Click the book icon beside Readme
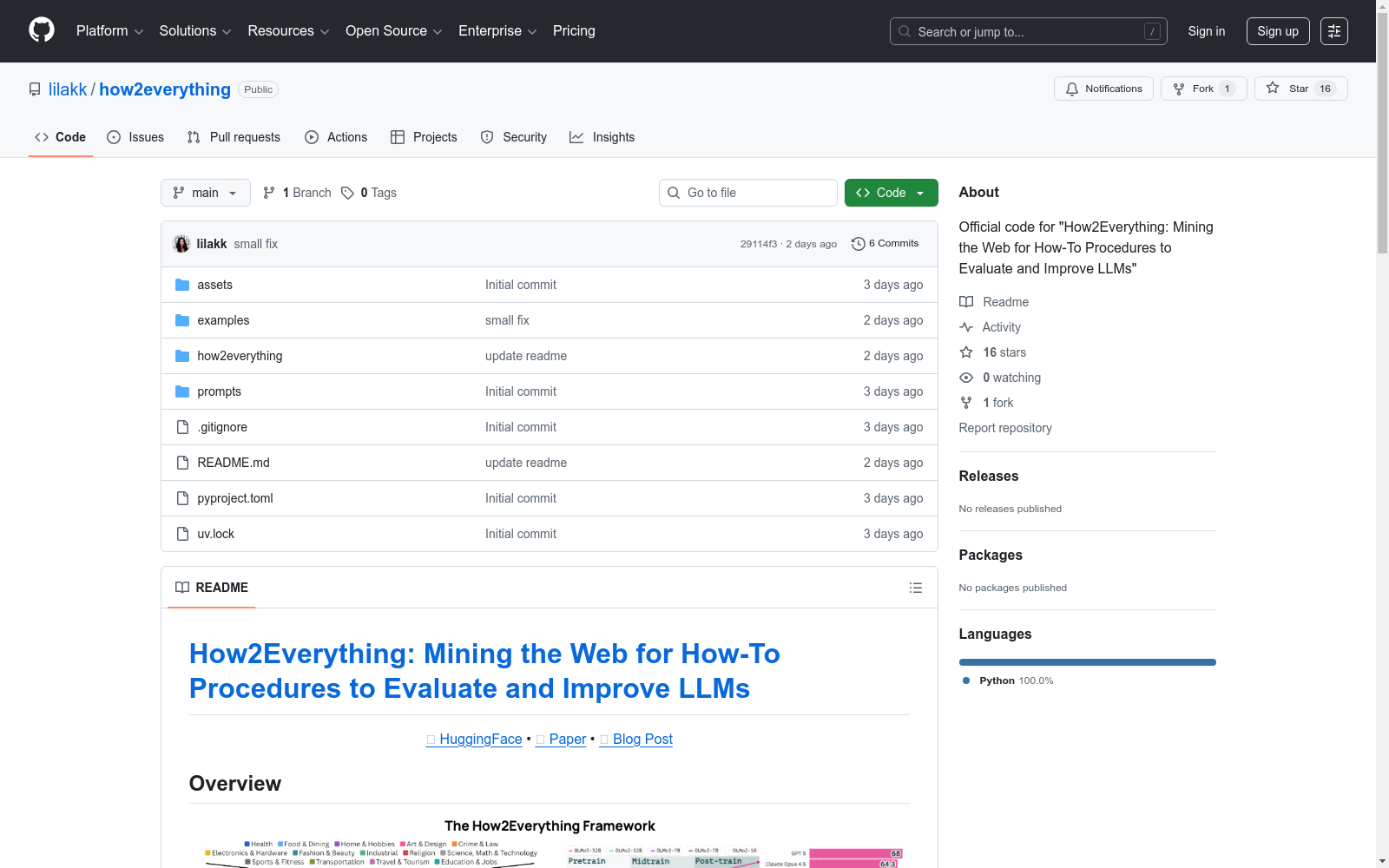 pyautogui.click(x=966, y=302)
